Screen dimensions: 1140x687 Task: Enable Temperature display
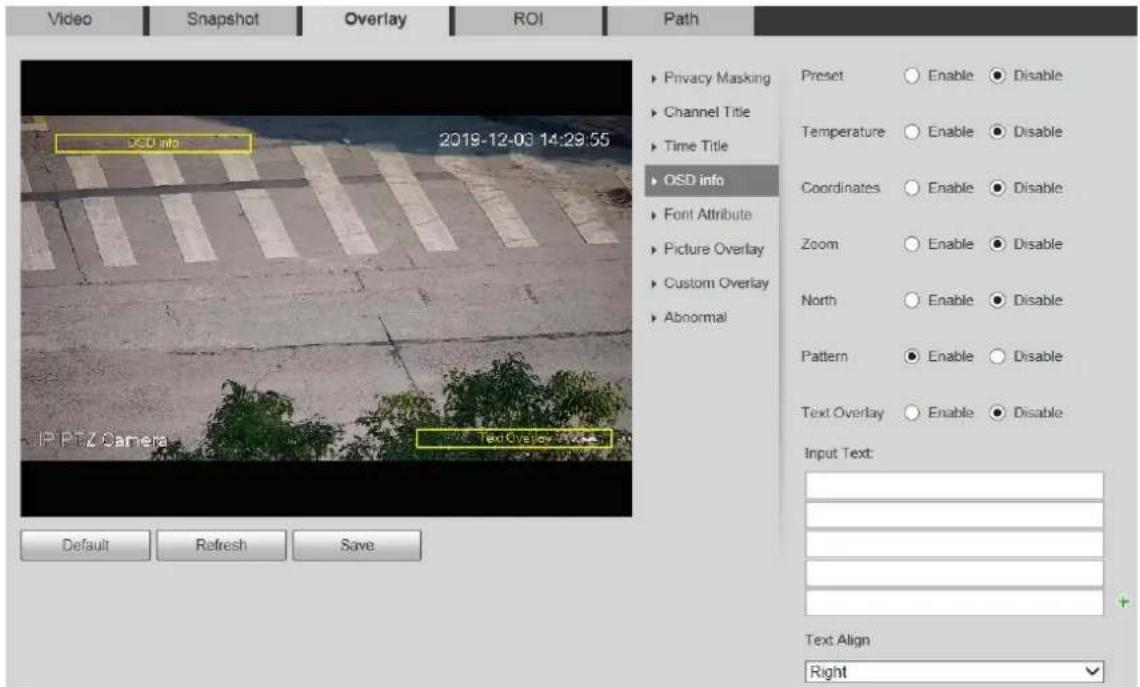[912, 132]
